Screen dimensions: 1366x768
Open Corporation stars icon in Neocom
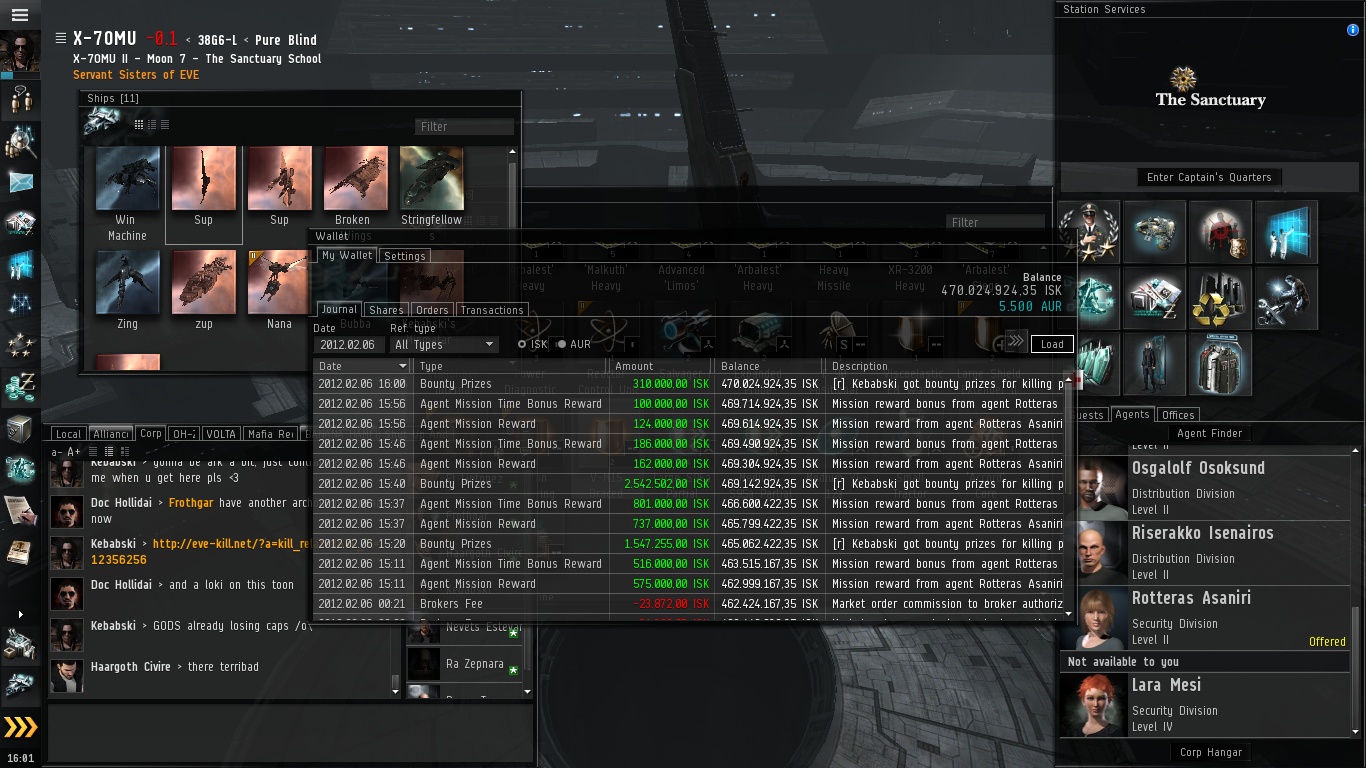tap(20, 346)
